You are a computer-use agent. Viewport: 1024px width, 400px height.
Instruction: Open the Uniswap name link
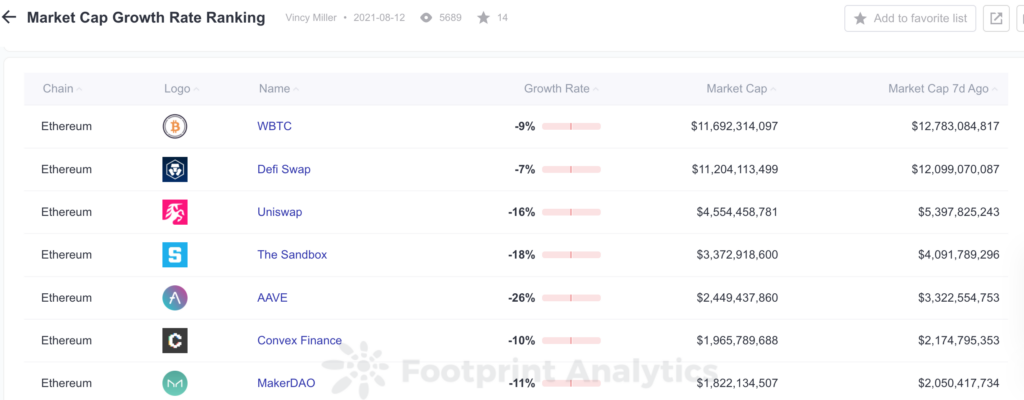280,212
